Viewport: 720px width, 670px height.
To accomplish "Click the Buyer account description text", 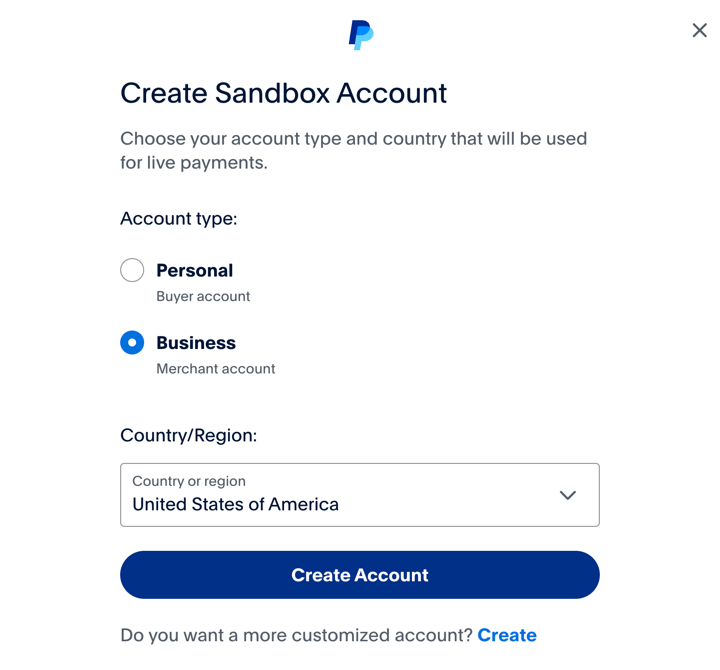I will pyautogui.click(x=203, y=297).
